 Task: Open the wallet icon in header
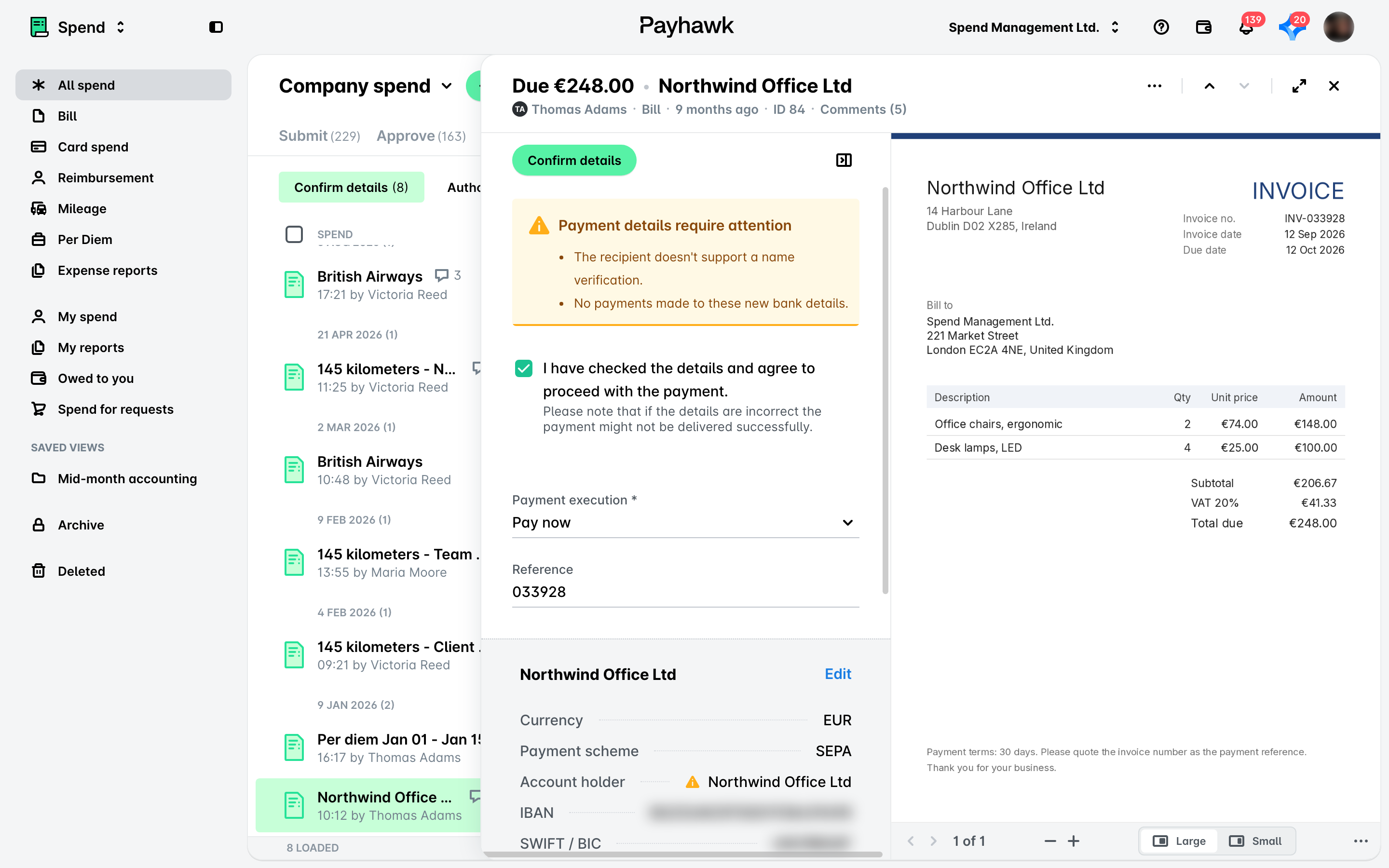point(1204,27)
